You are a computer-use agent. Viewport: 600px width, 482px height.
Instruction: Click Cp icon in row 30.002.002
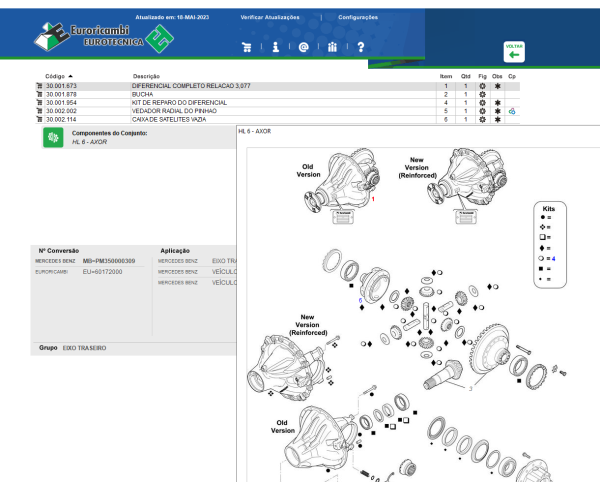pos(512,111)
